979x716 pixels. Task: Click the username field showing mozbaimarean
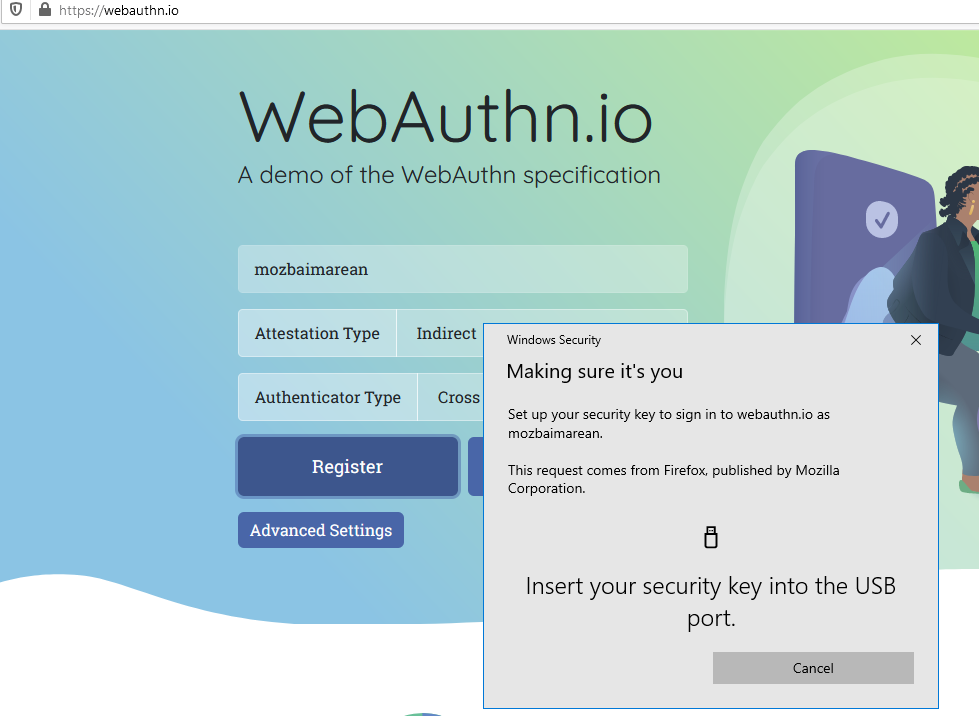[462, 269]
